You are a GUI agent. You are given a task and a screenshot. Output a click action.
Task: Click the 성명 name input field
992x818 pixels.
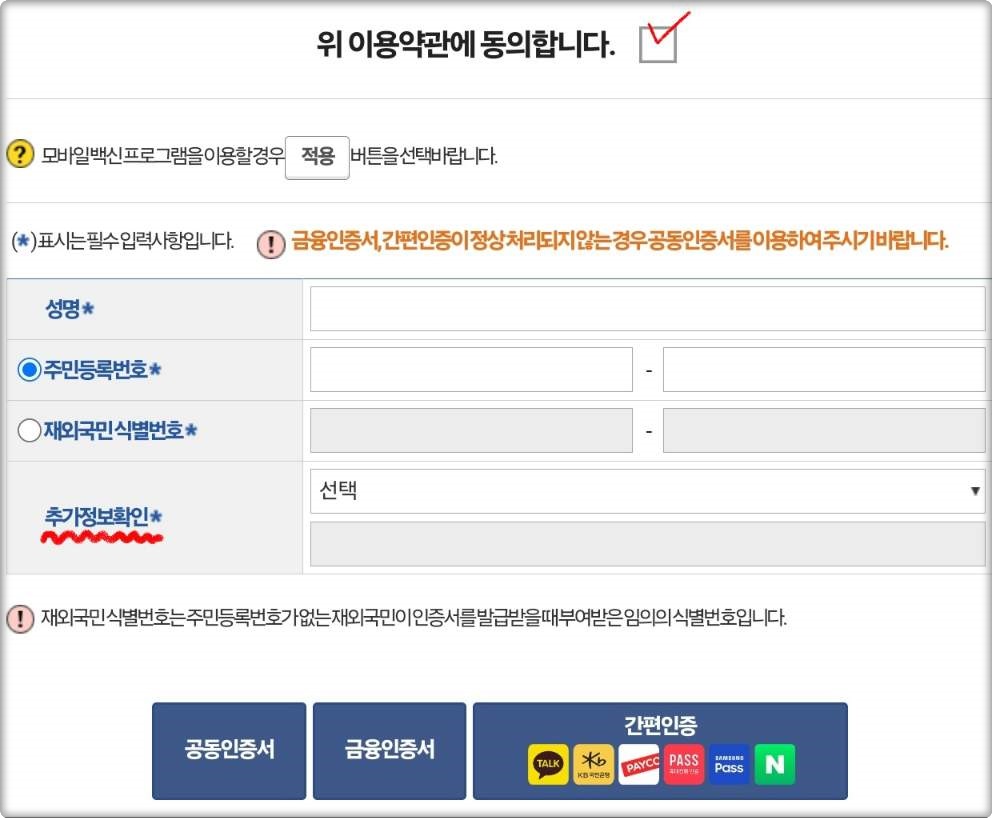(x=646, y=308)
